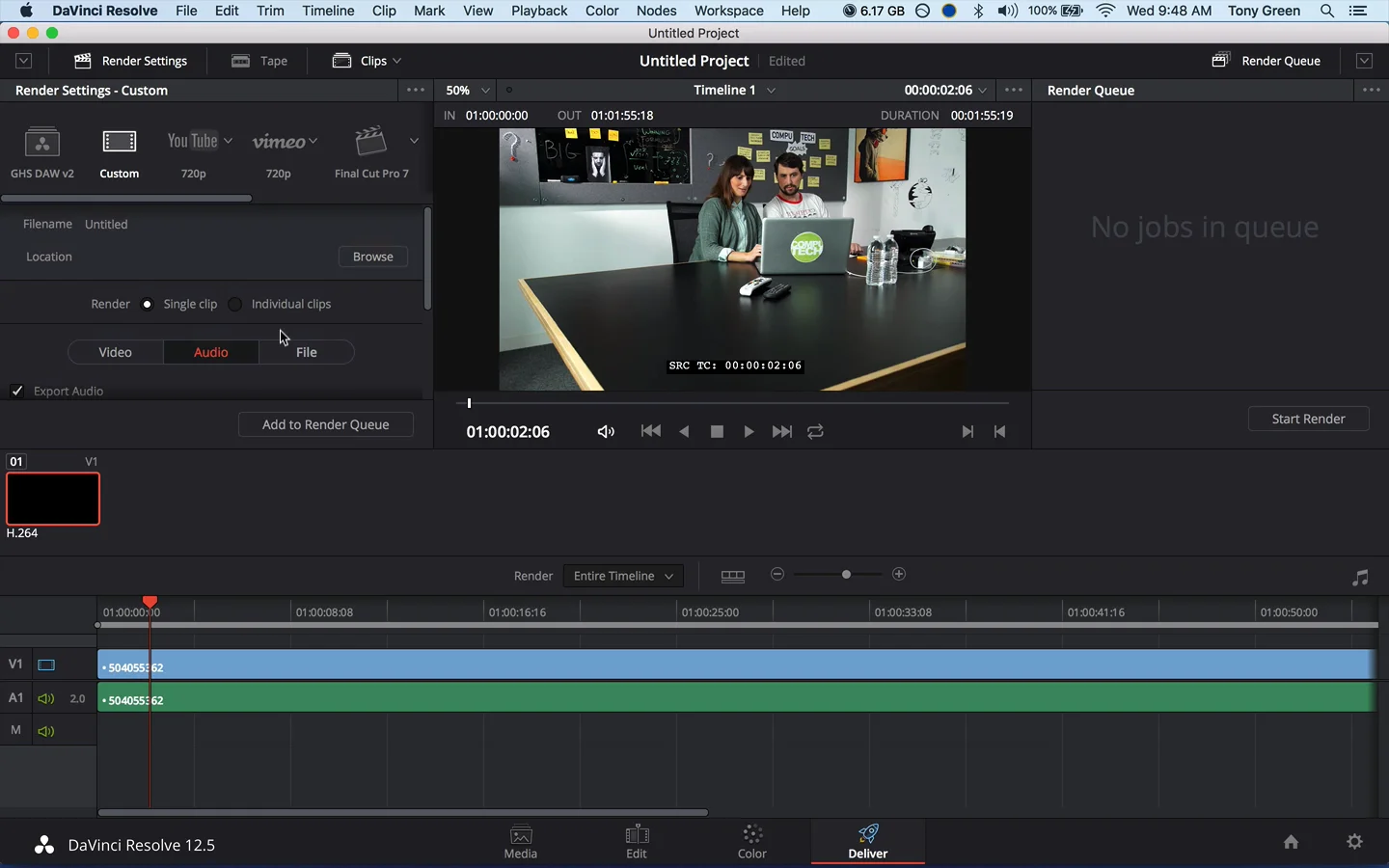
Task: Click the Add to Render Queue button
Action: pos(325,424)
